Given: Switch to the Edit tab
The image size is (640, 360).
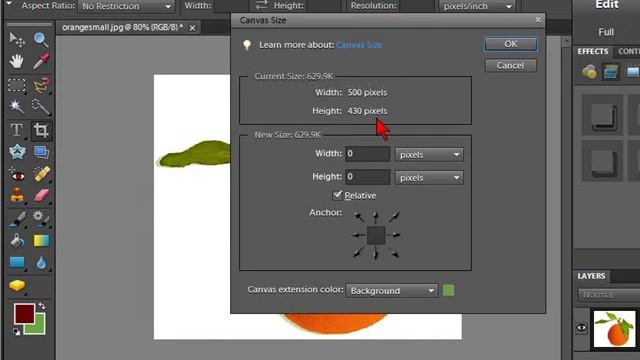Looking at the screenshot, I should coord(607,5).
